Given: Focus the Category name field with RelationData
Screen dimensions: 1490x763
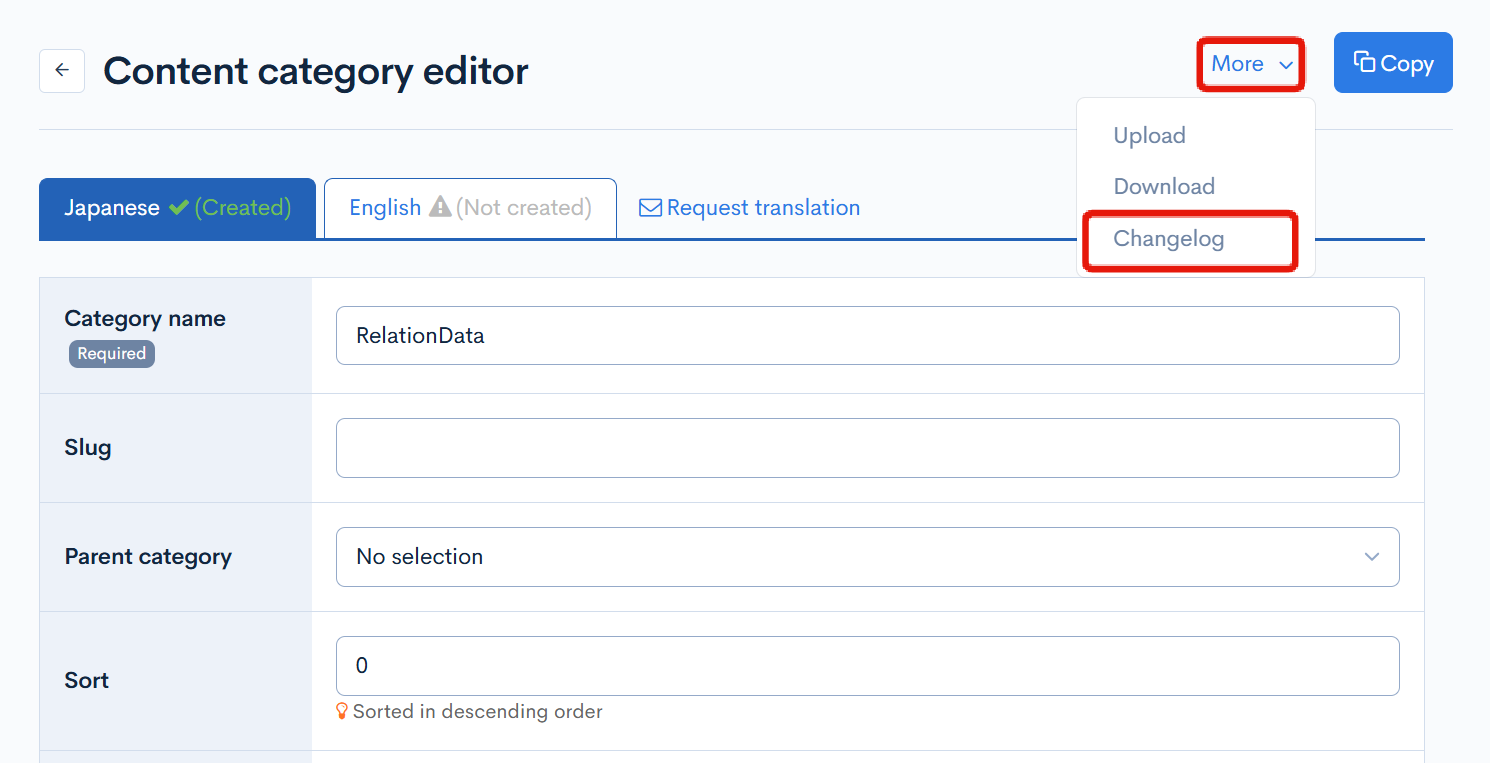Looking at the screenshot, I should pos(866,335).
